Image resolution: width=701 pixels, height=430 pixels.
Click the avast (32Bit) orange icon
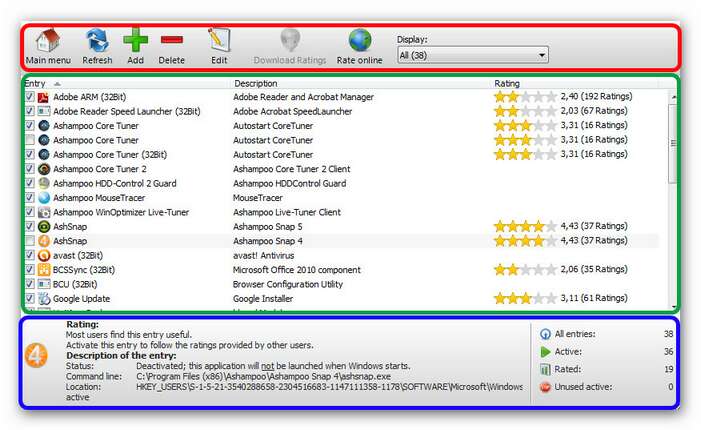click(x=43, y=255)
